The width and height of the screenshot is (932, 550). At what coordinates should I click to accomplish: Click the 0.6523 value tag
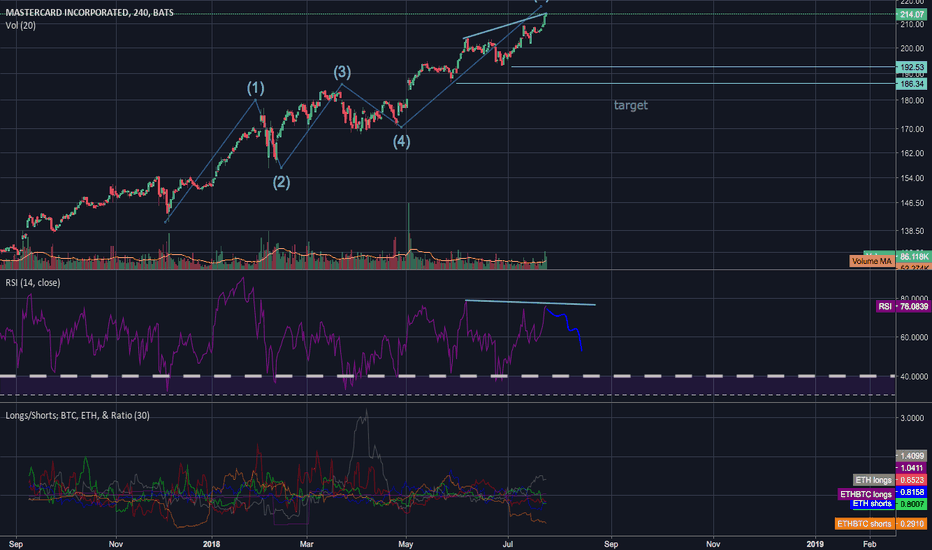pyautogui.click(x=911, y=480)
